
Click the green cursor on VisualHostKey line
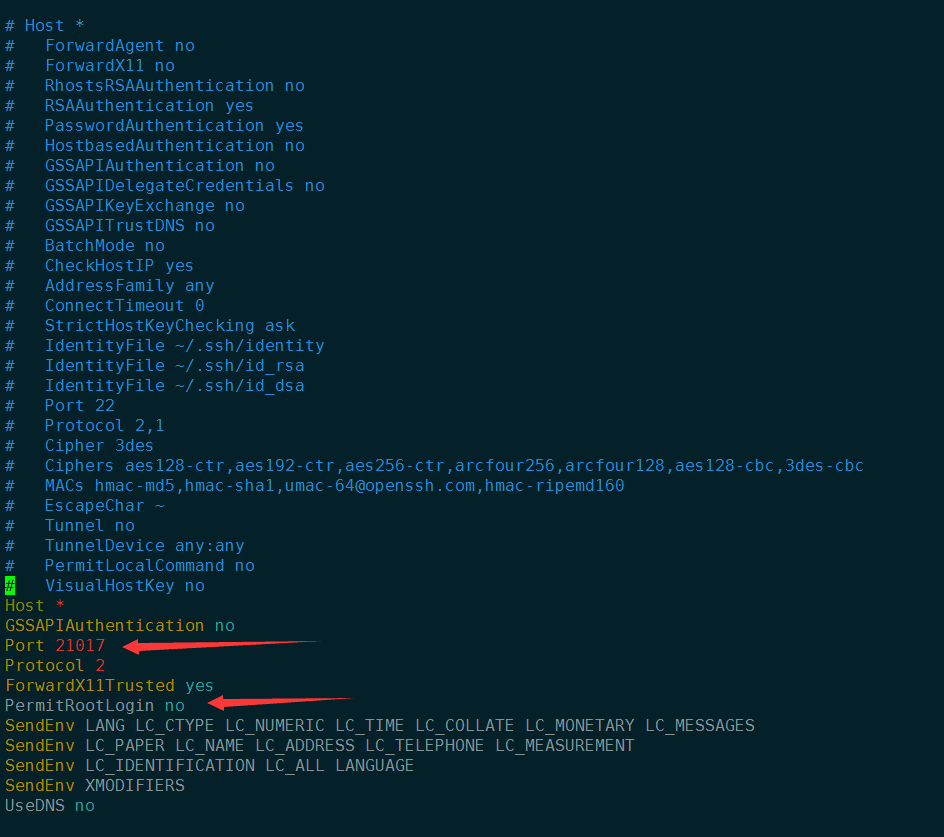tap(10, 585)
